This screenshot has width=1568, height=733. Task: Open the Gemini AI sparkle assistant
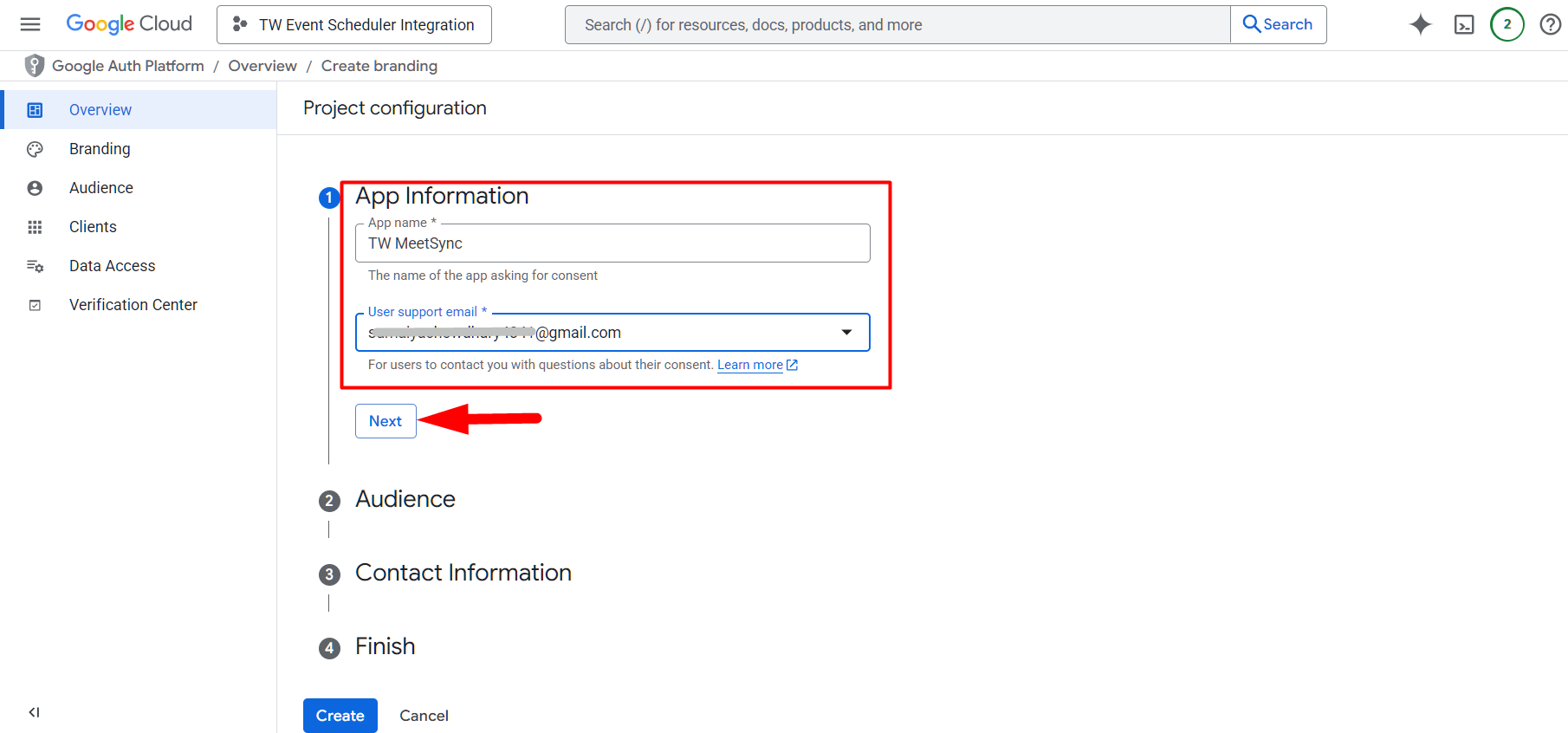(x=1421, y=24)
